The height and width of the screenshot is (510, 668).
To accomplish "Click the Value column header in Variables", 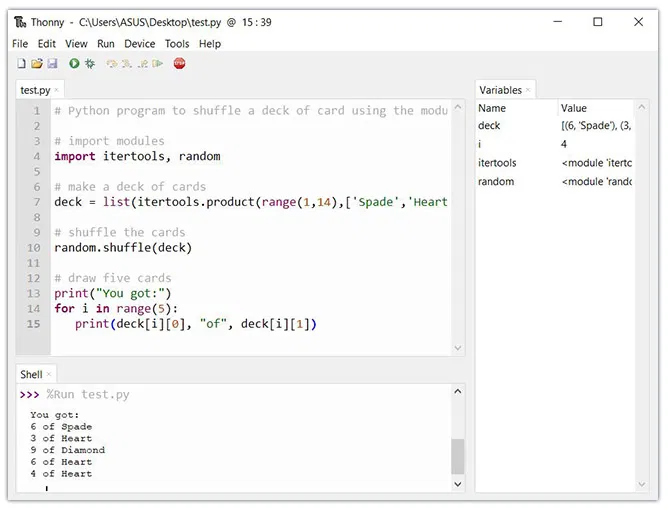I will 595,108.
